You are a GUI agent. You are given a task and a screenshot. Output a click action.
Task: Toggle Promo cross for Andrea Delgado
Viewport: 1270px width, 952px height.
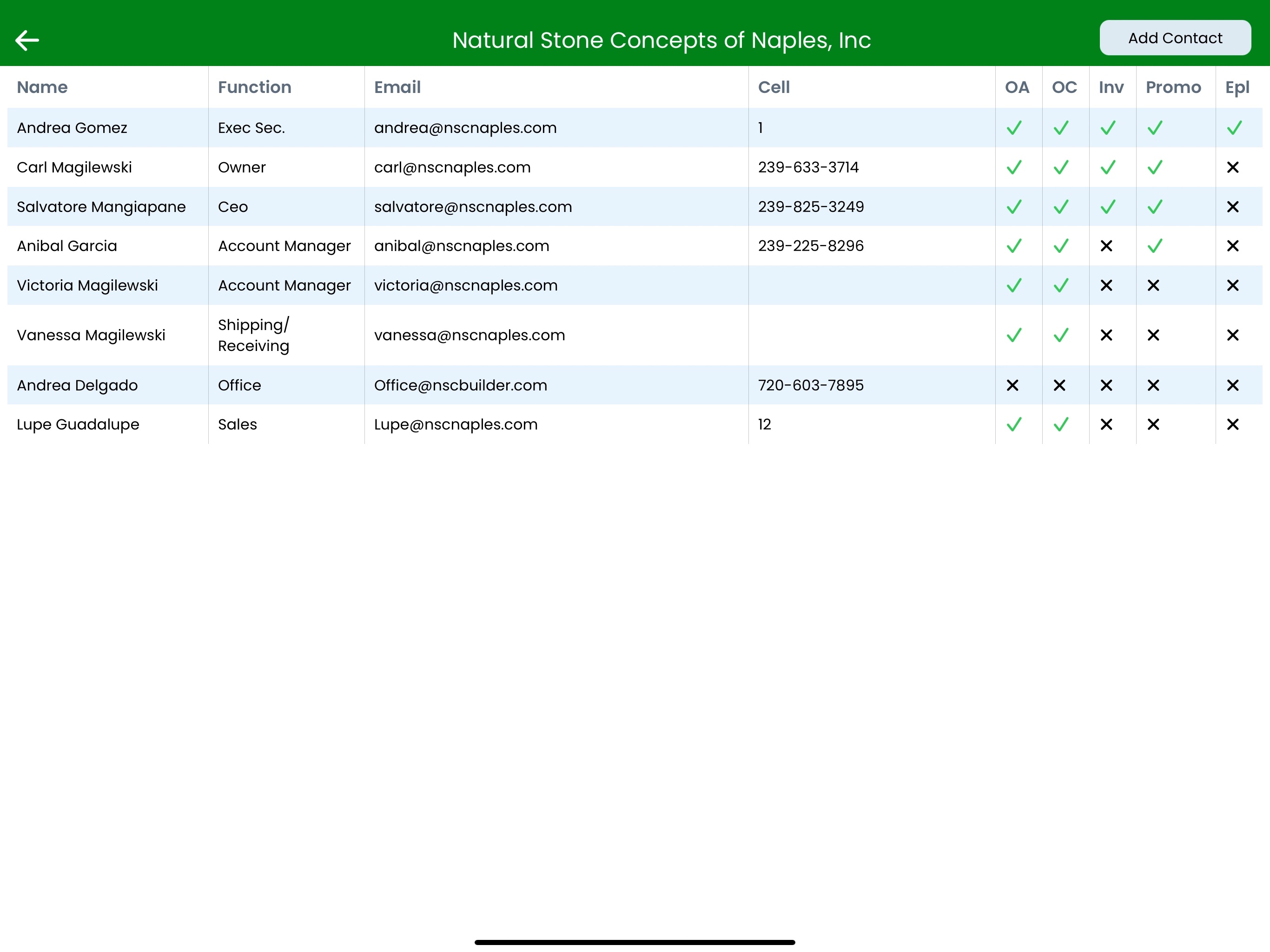(1153, 385)
